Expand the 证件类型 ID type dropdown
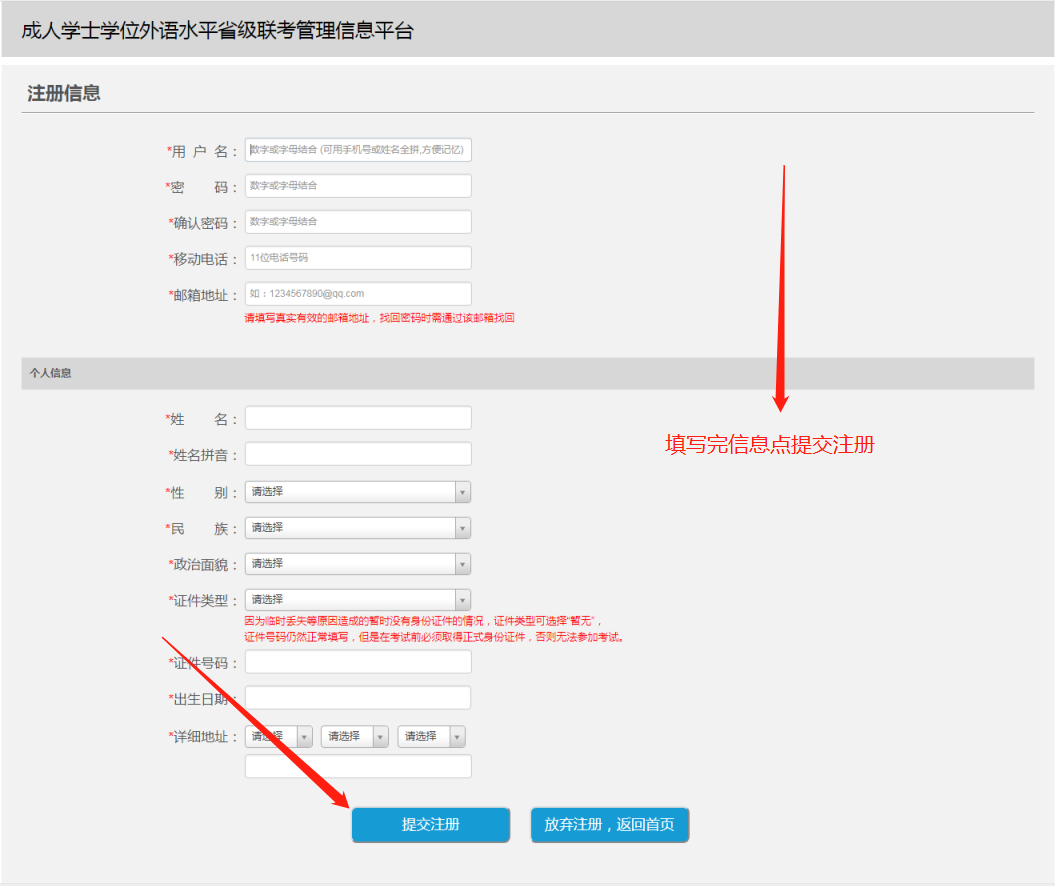Viewport: 1055px width, 886px height. [x=358, y=600]
